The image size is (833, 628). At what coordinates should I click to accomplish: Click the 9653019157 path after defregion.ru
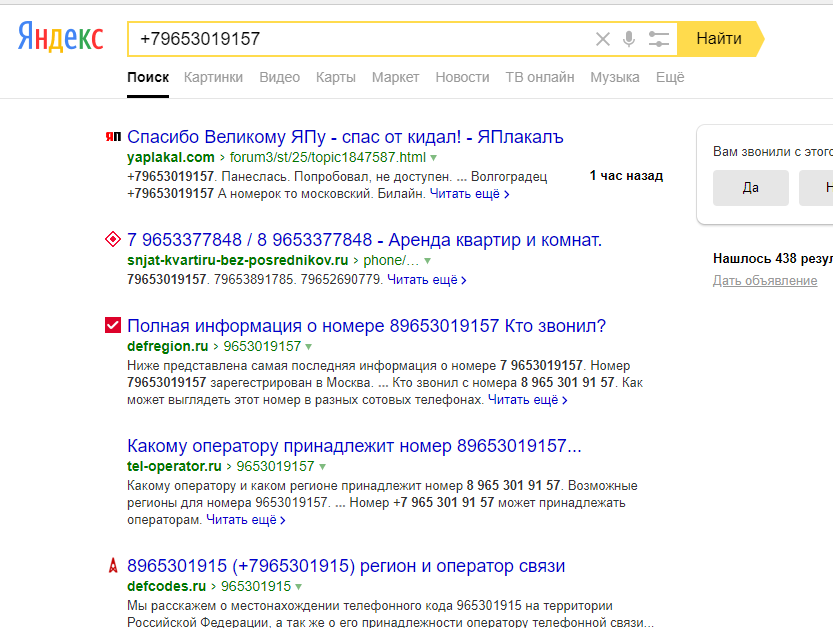point(262,346)
